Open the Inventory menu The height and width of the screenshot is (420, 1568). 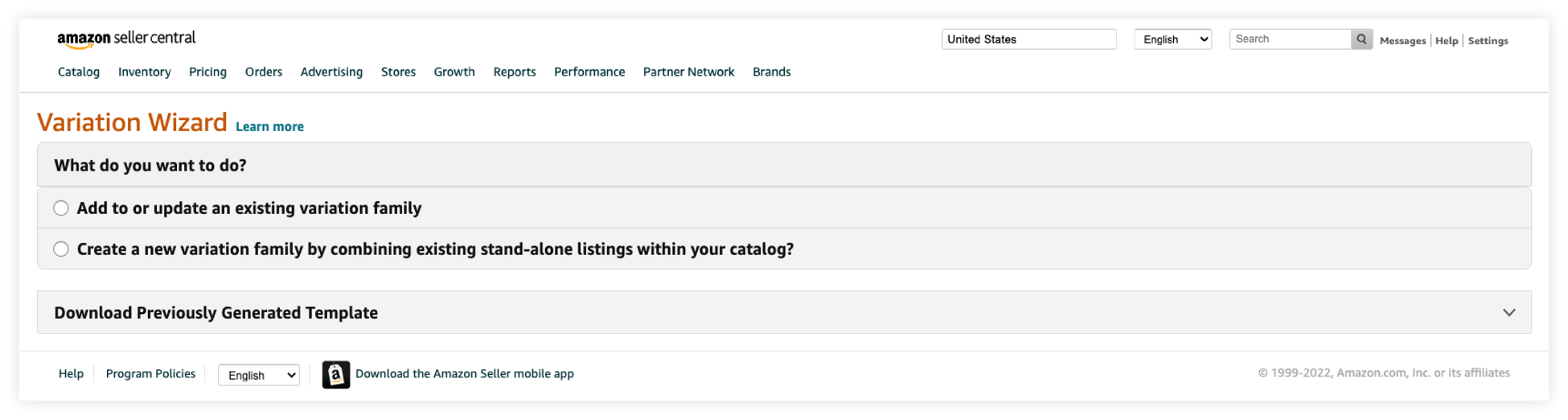(145, 72)
